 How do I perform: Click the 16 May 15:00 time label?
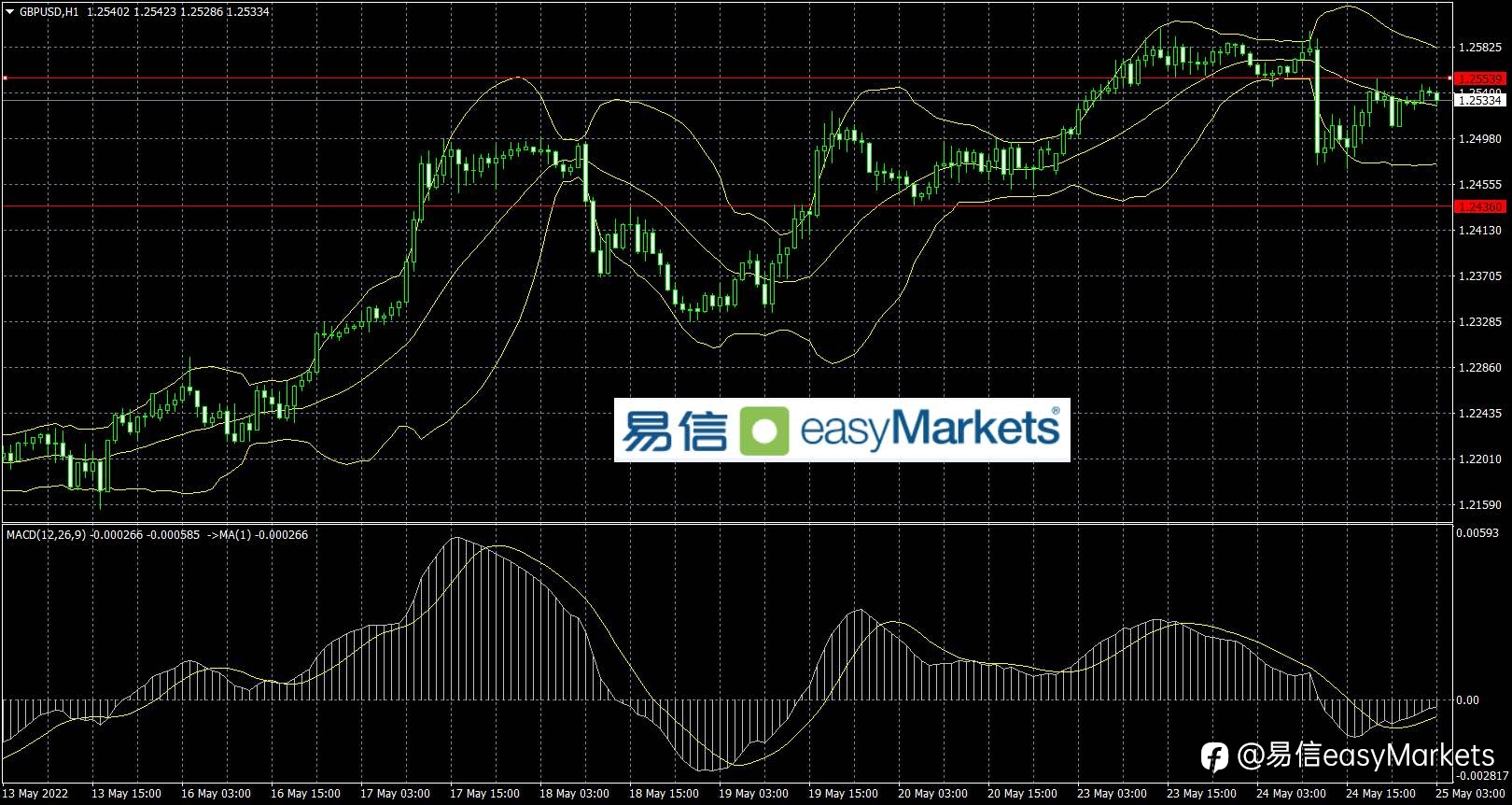[305, 794]
